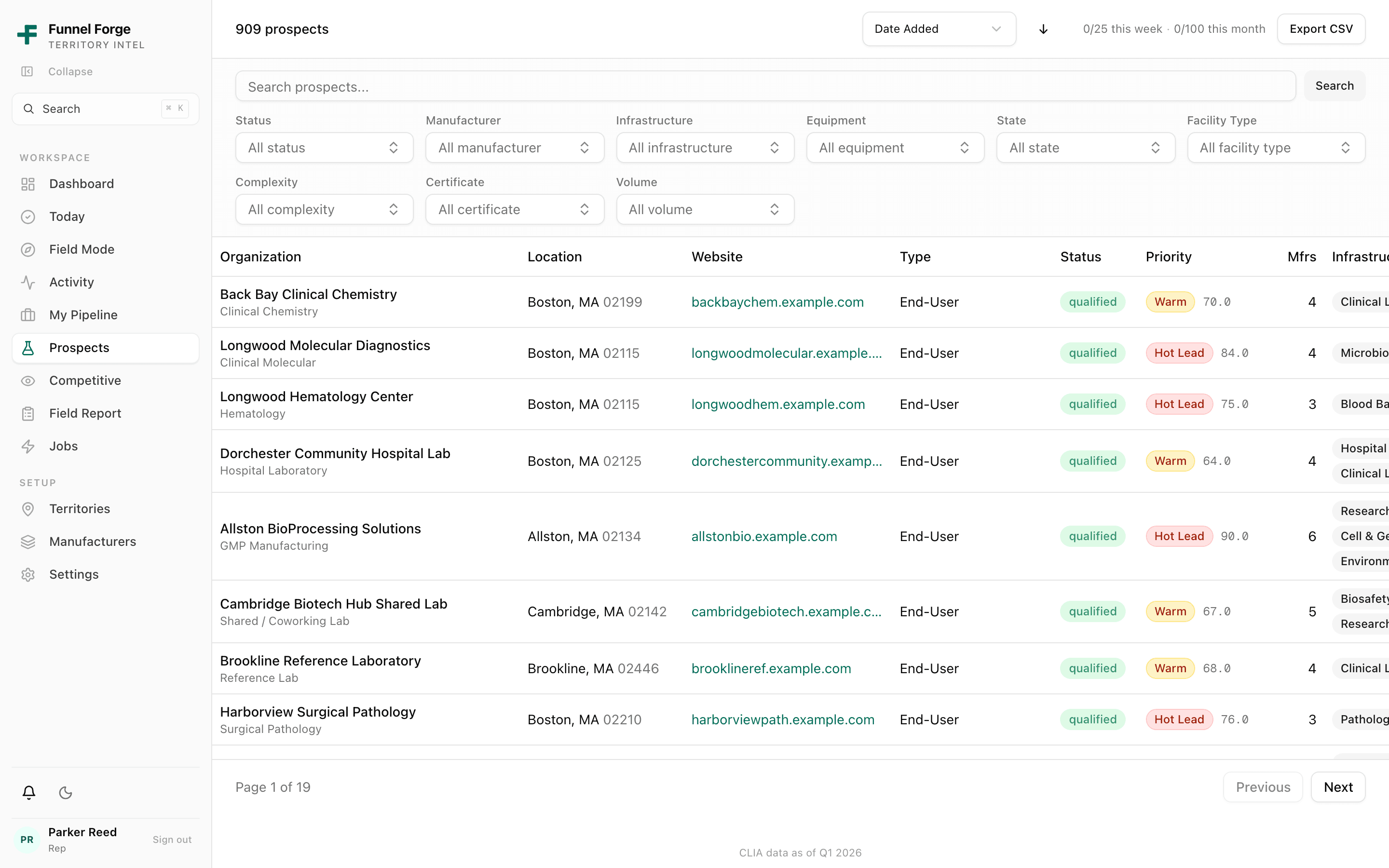This screenshot has height=868, width=1389.
Task: Go to Next page of prospects
Action: coord(1338,787)
